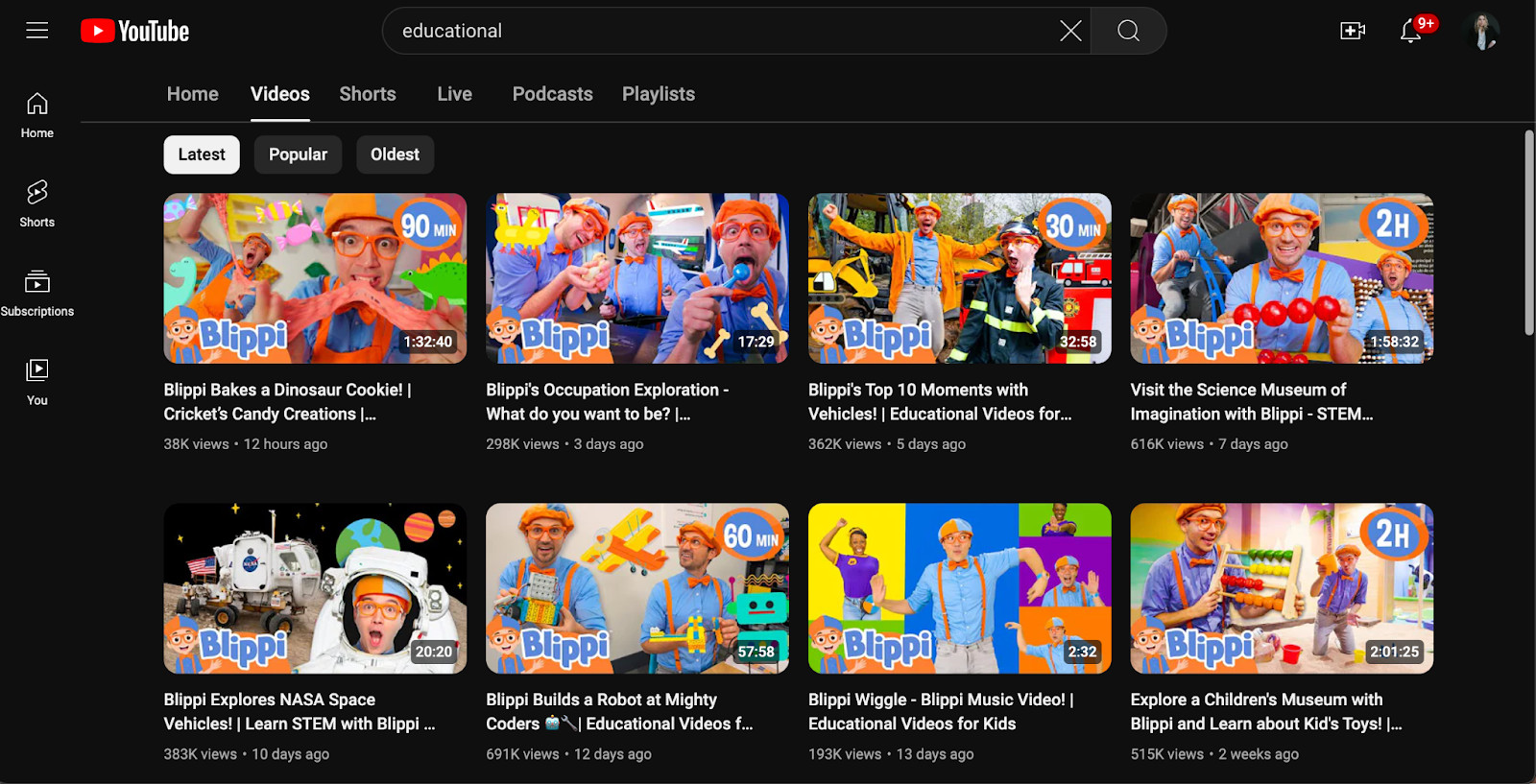Screen dimensions: 1536x784
Task: Click title Visit the Science Museum of Imagination
Action: coord(1252,402)
